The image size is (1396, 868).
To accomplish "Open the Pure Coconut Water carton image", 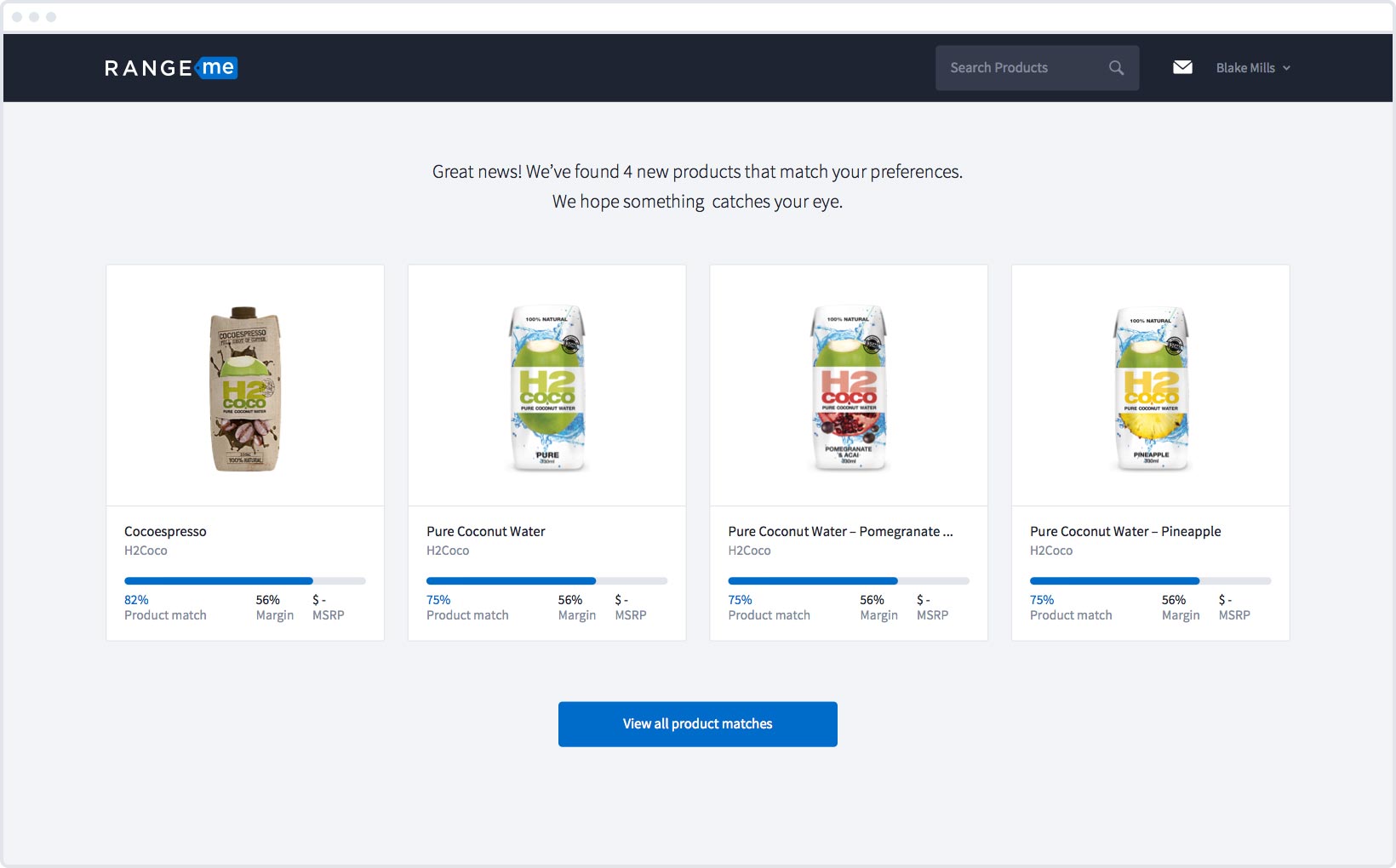I will point(547,388).
